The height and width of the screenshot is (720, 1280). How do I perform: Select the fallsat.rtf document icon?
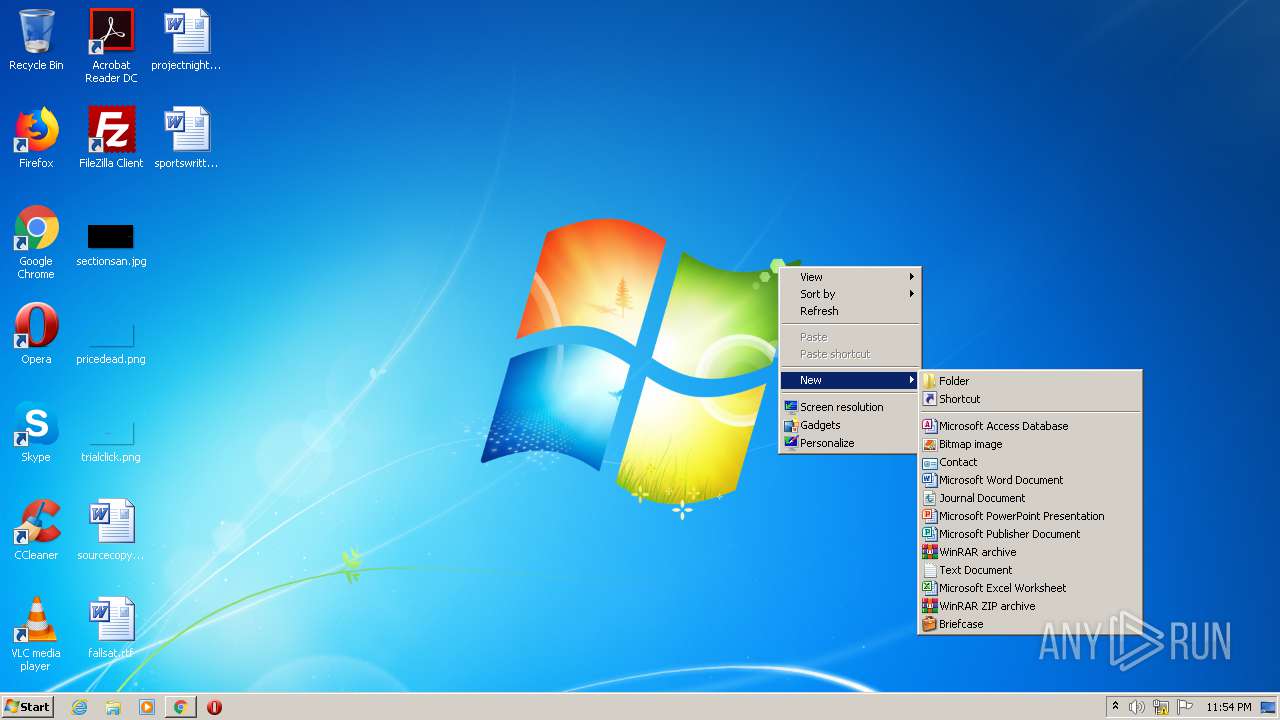pos(111,628)
